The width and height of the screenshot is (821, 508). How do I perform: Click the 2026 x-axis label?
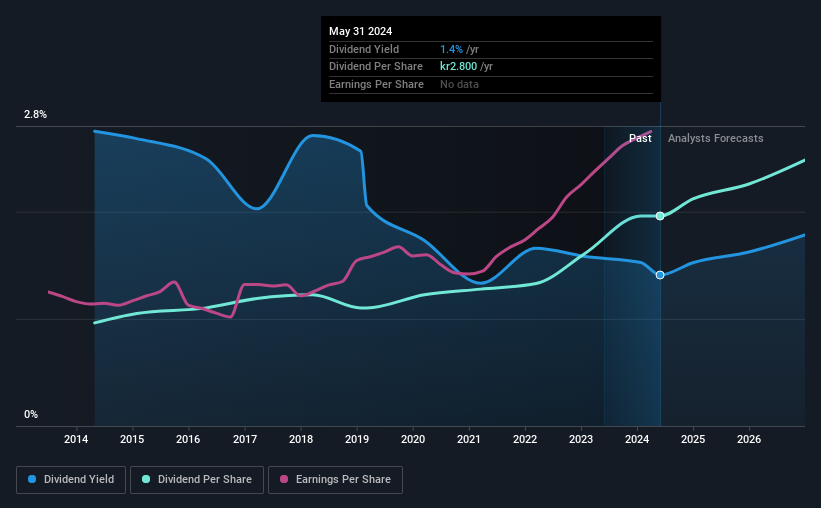click(x=749, y=439)
